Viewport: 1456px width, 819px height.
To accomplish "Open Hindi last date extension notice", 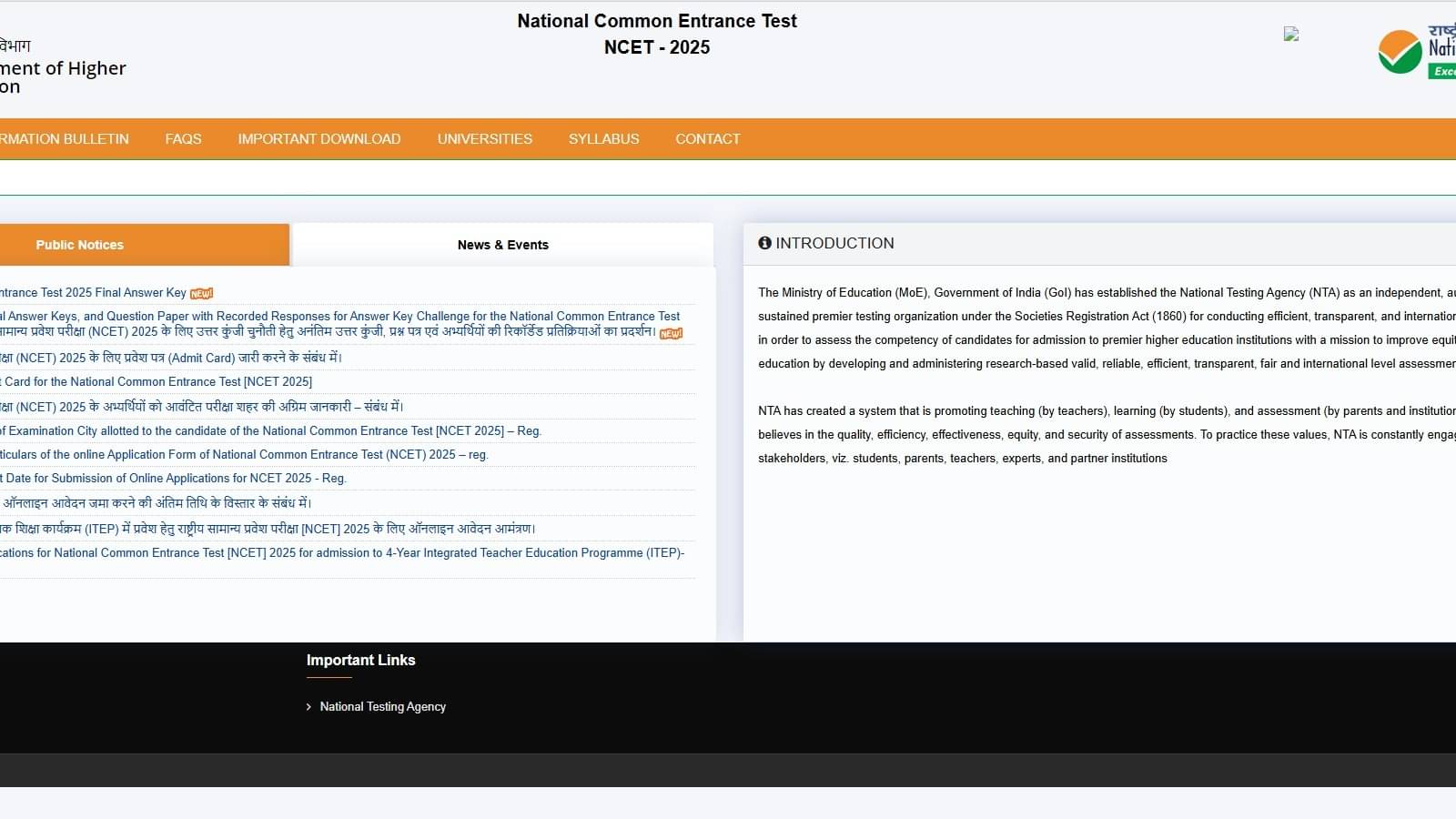I will coord(156,503).
